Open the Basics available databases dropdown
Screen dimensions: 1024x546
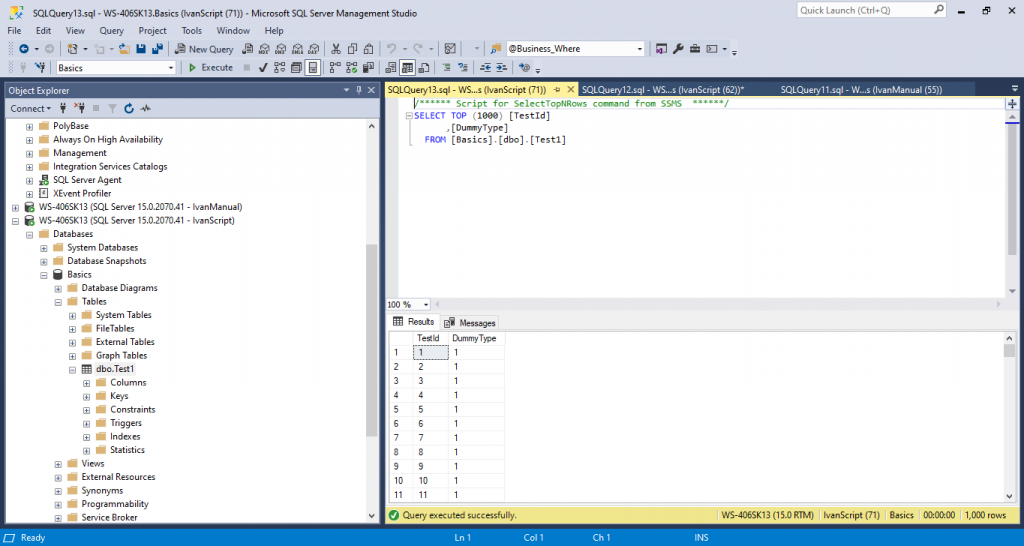tap(116, 67)
